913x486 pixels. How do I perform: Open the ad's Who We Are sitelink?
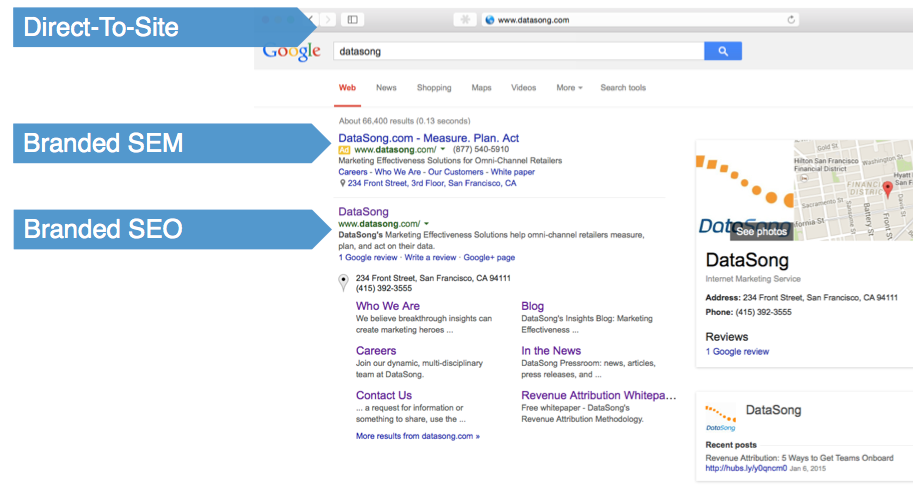click(x=398, y=172)
